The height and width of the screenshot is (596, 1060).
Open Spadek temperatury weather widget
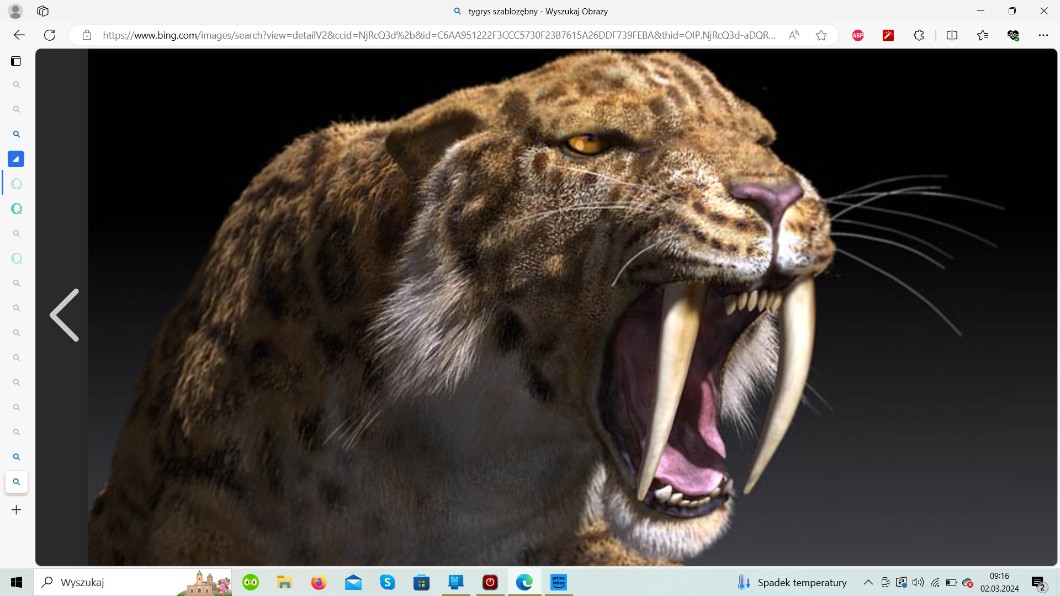pos(792,582)
